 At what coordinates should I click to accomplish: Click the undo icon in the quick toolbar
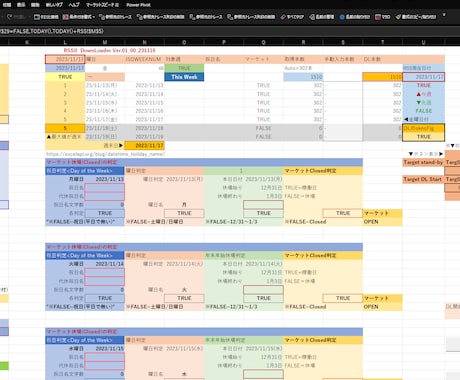tap(9, 17)
